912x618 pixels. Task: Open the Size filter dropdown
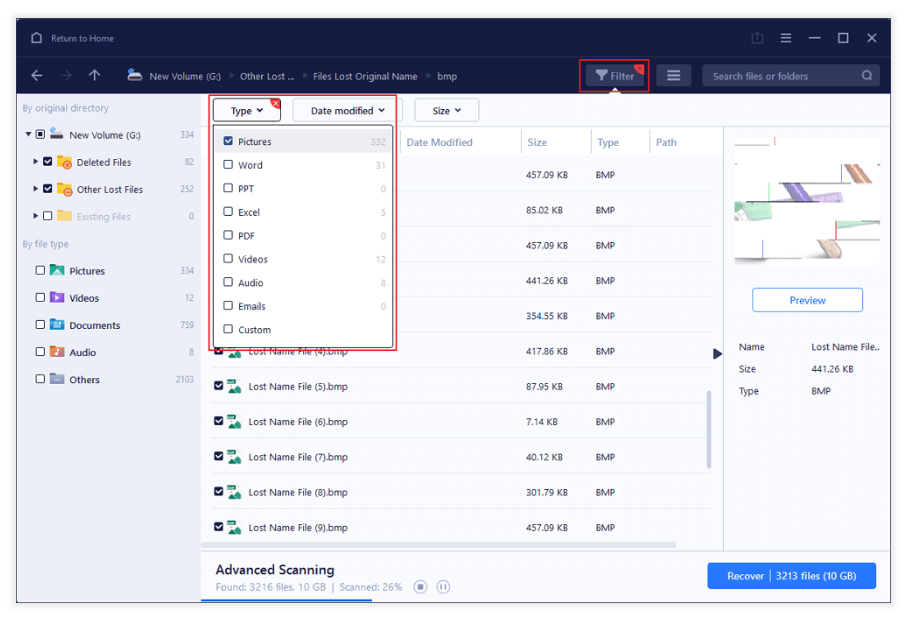(x=446, y=111)
